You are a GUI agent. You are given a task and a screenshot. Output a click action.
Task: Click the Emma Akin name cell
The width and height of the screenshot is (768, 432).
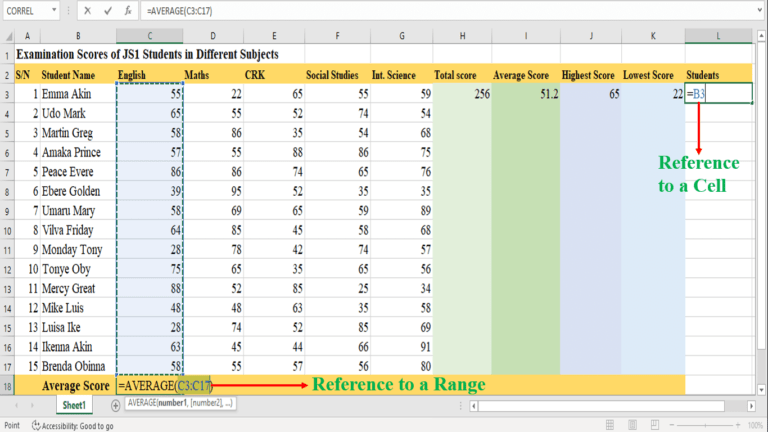[78, 94]
